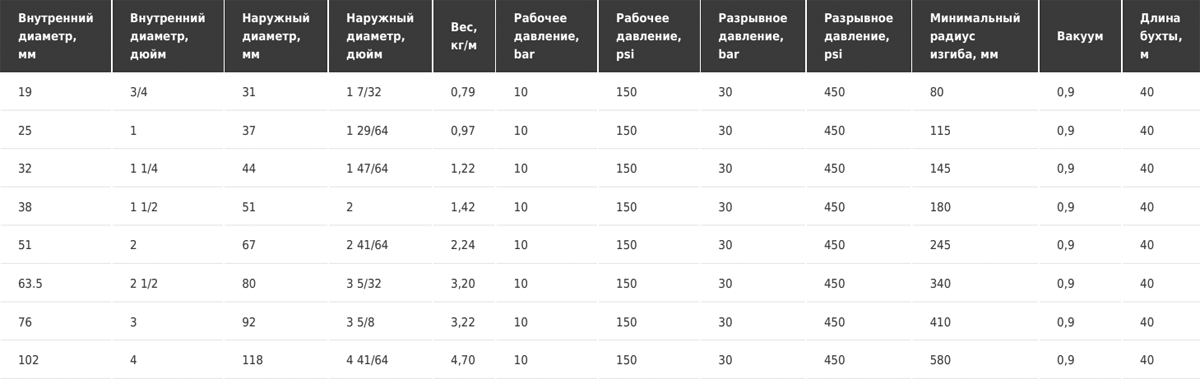Select the bend radius cell '245'
Viewport: 1200px width, 379px height.
939,246
